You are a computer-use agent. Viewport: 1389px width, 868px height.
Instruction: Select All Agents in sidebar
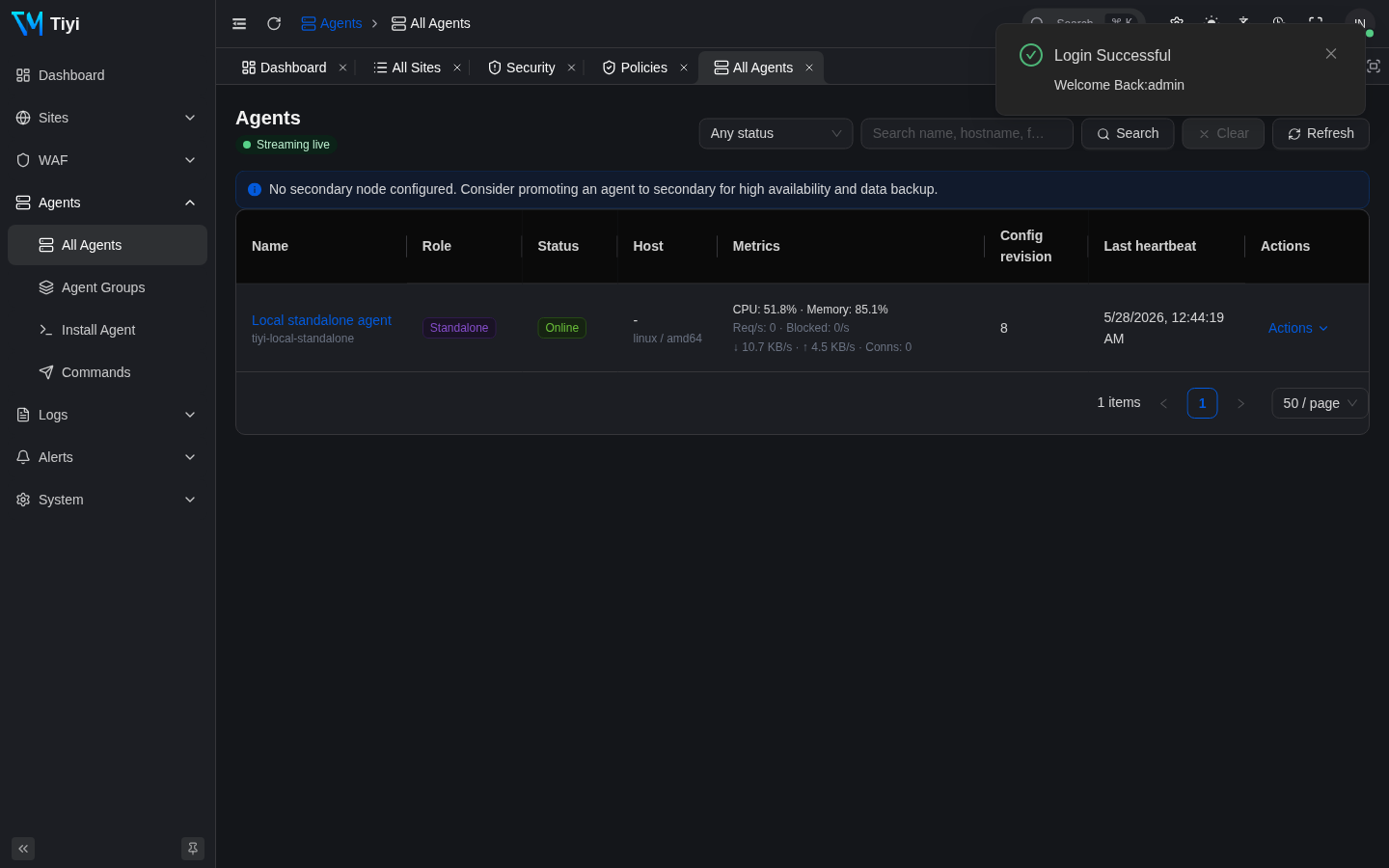coord(107,245)
